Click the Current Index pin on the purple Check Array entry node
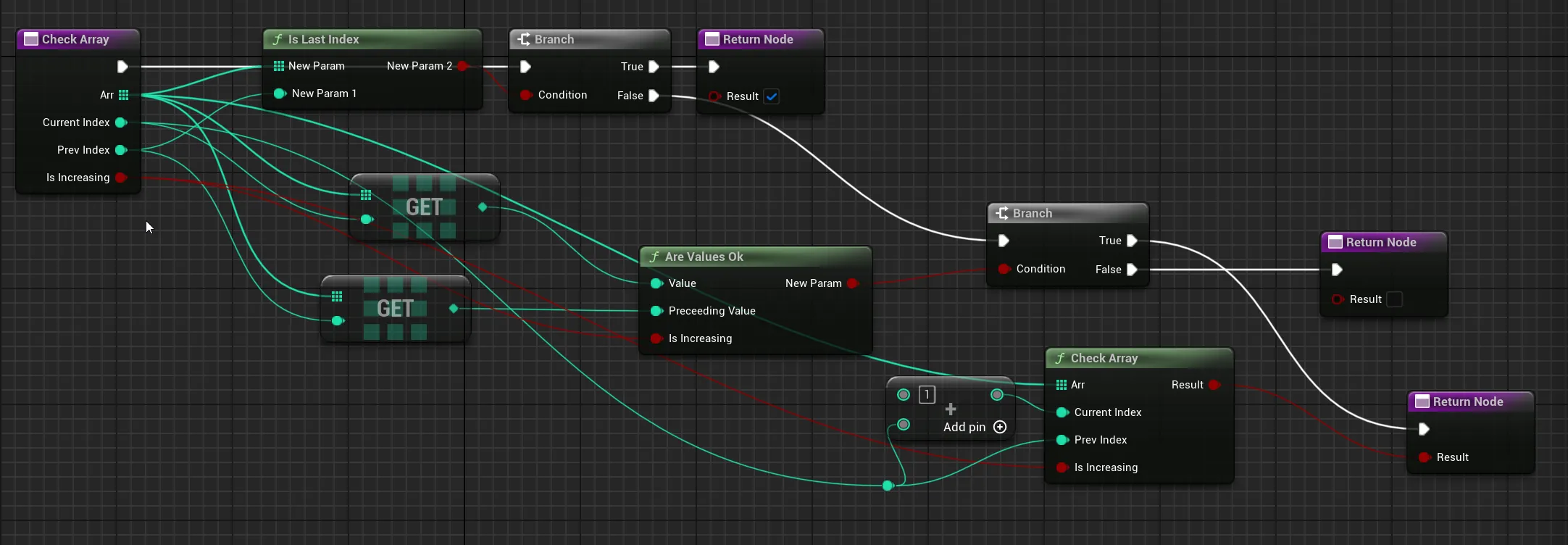Image resolution: width=1568 pixels, height=545 pixels. pos(121,122)
